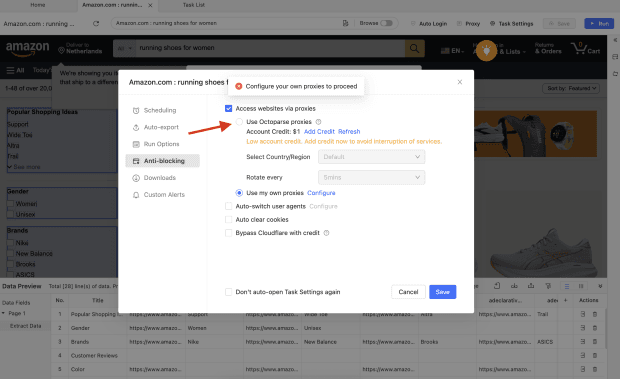Delete row 3 Brands with the trash icon
This screenshot has height=379, width=620.
coord(595,342)
